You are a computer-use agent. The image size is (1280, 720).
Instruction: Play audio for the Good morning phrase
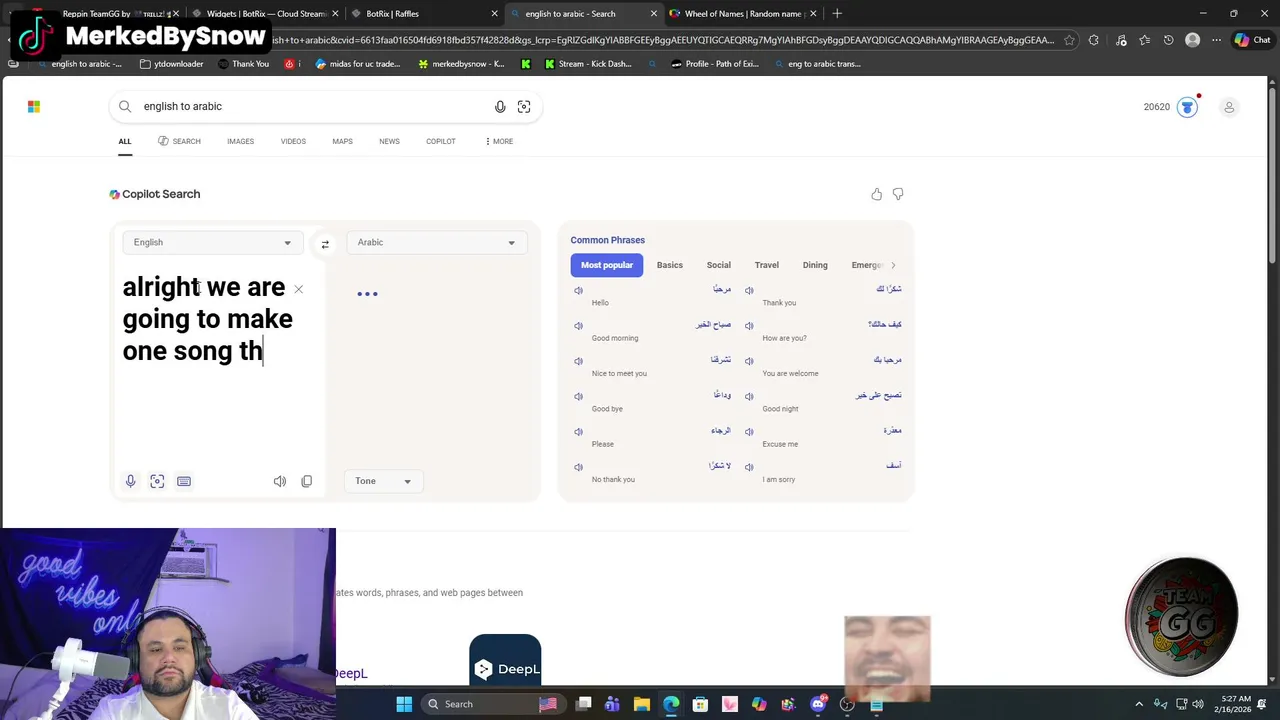(578, 326)
